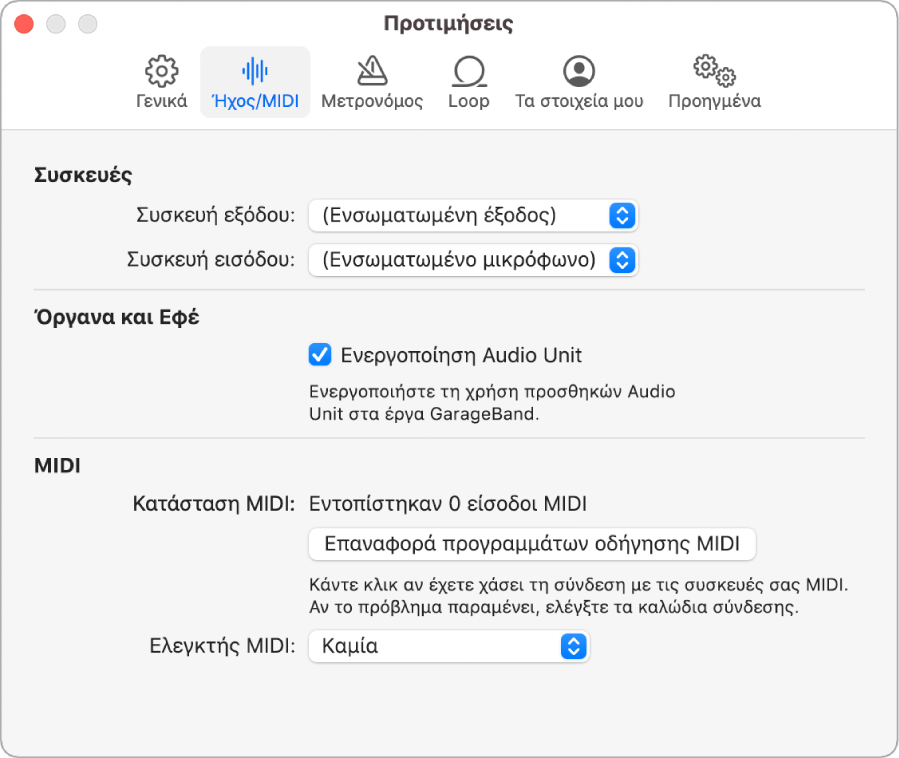Click the Τα στοιχεία μου label

coord(579,101)
